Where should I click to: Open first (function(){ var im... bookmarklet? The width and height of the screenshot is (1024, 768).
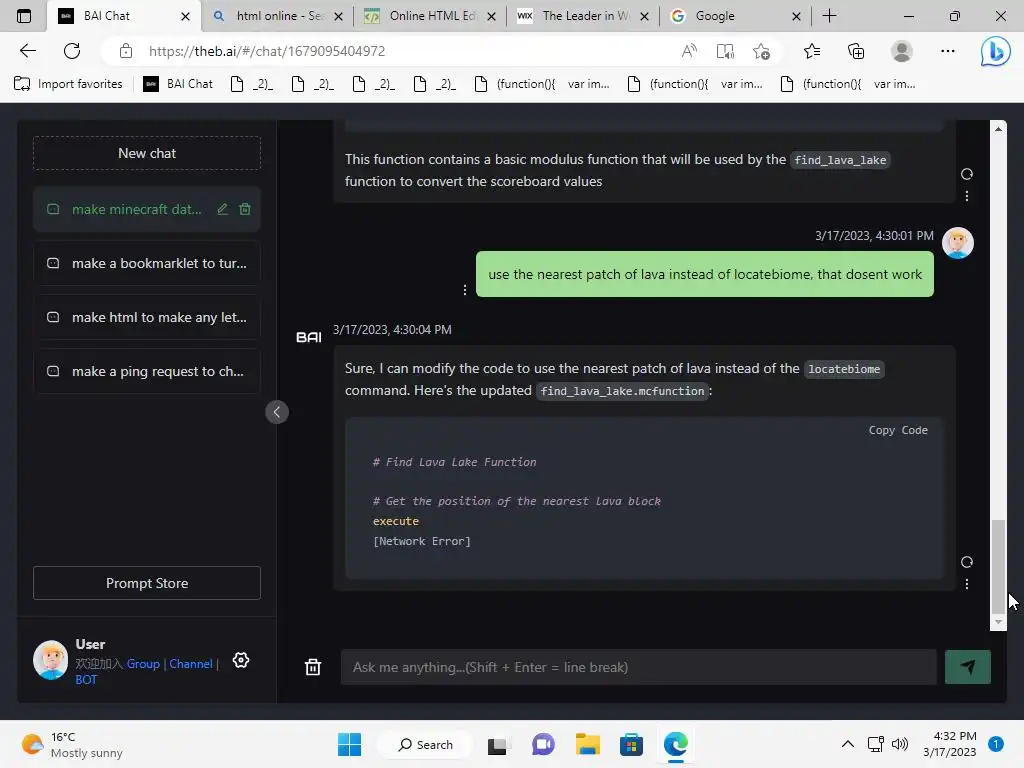tap(541, 84)
